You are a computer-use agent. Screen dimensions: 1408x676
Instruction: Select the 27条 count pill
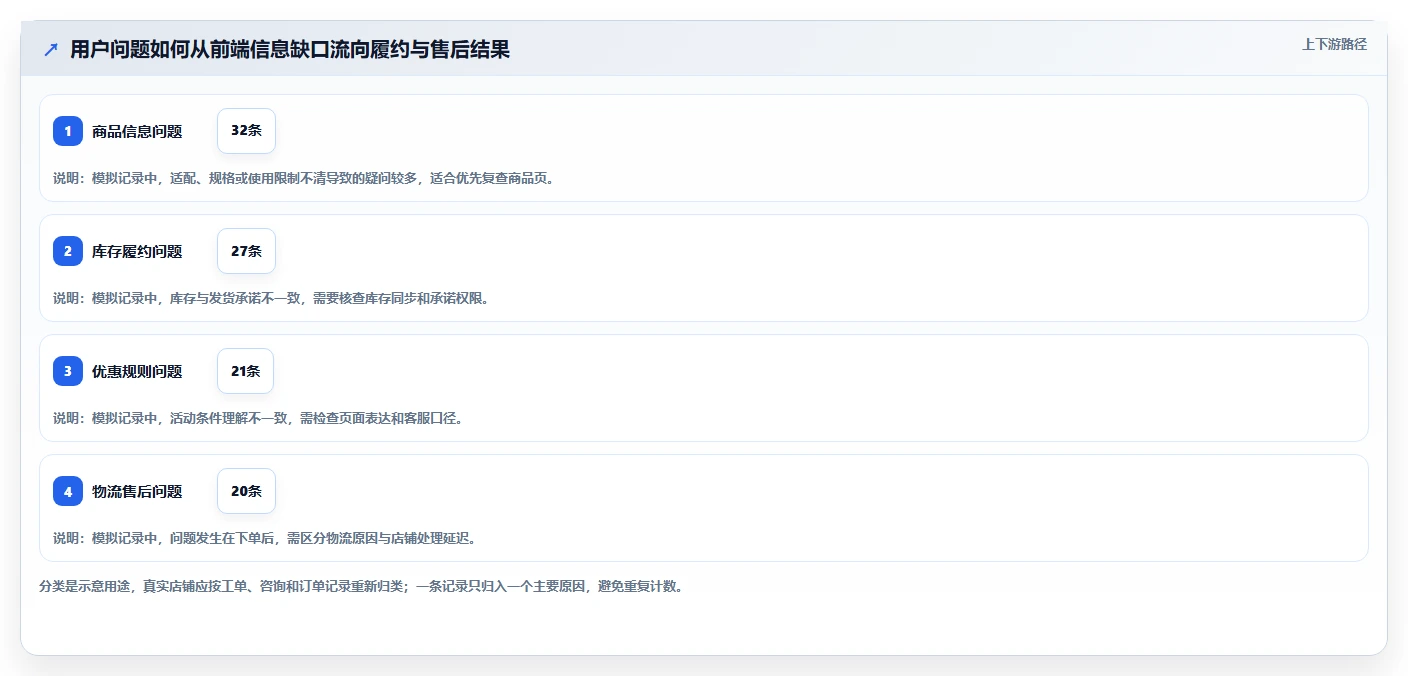click(x=246, y=251)
